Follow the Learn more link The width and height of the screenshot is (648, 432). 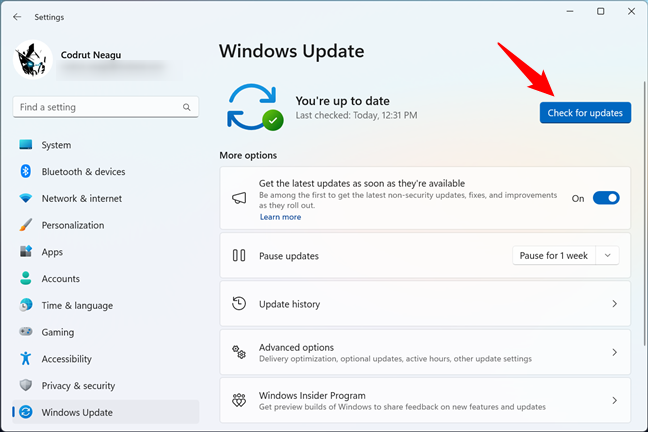tap(280, 217)
